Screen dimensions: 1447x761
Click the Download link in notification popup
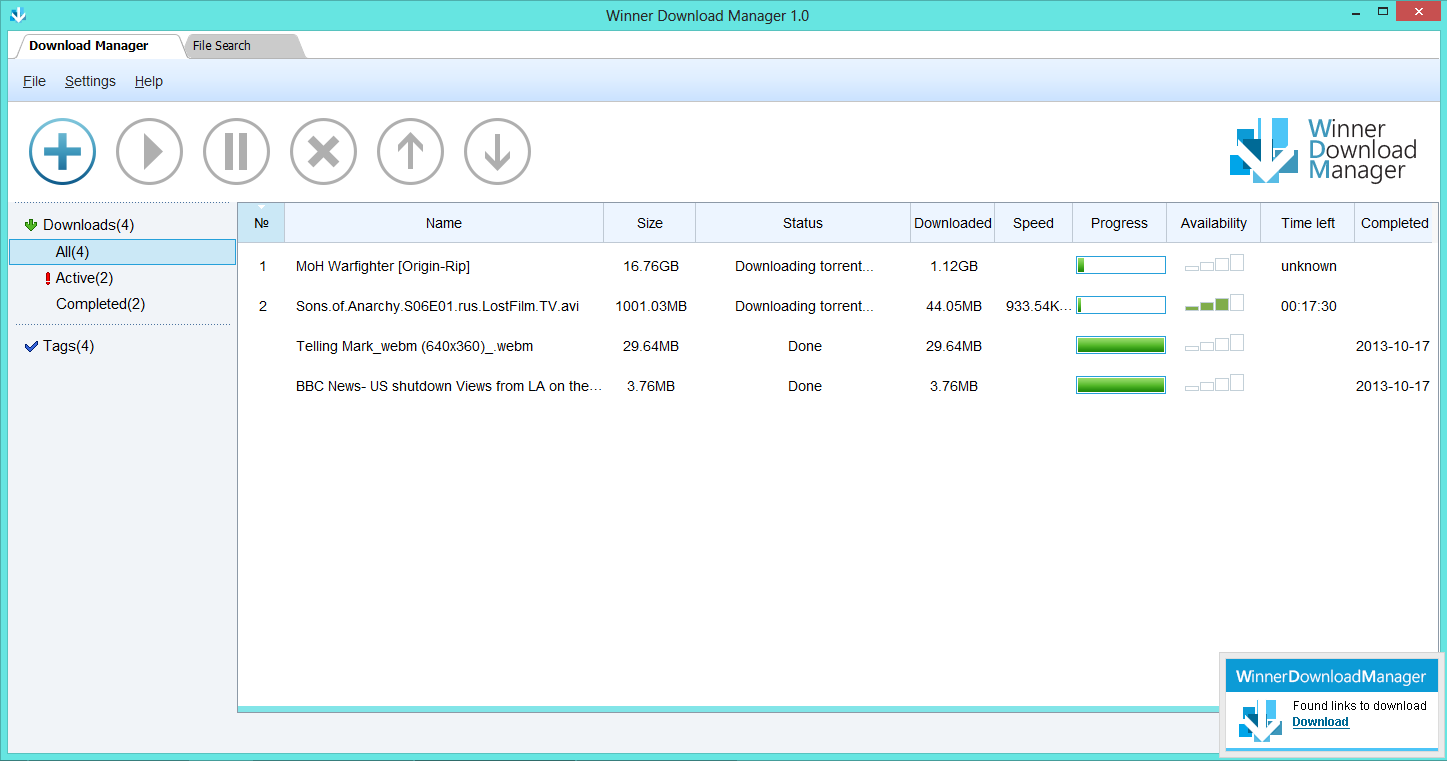click(1320, 722)
